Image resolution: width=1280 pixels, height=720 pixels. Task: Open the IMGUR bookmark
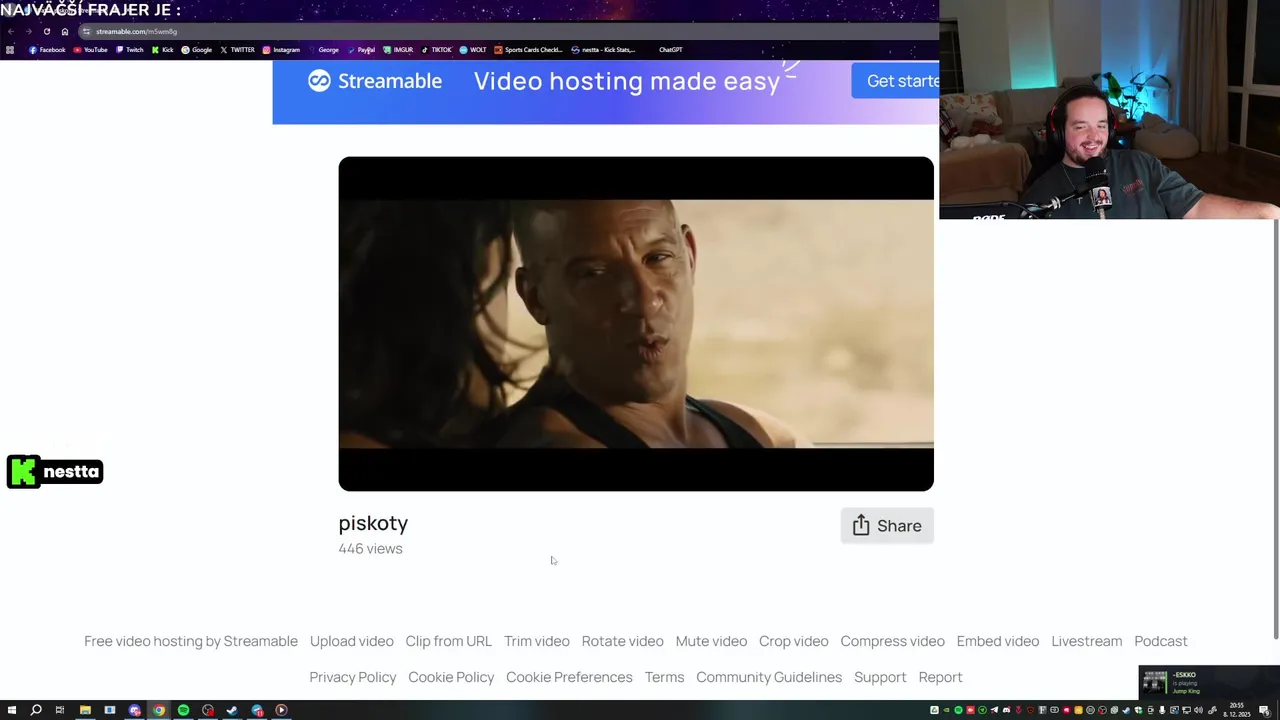[x=398, y=50]
